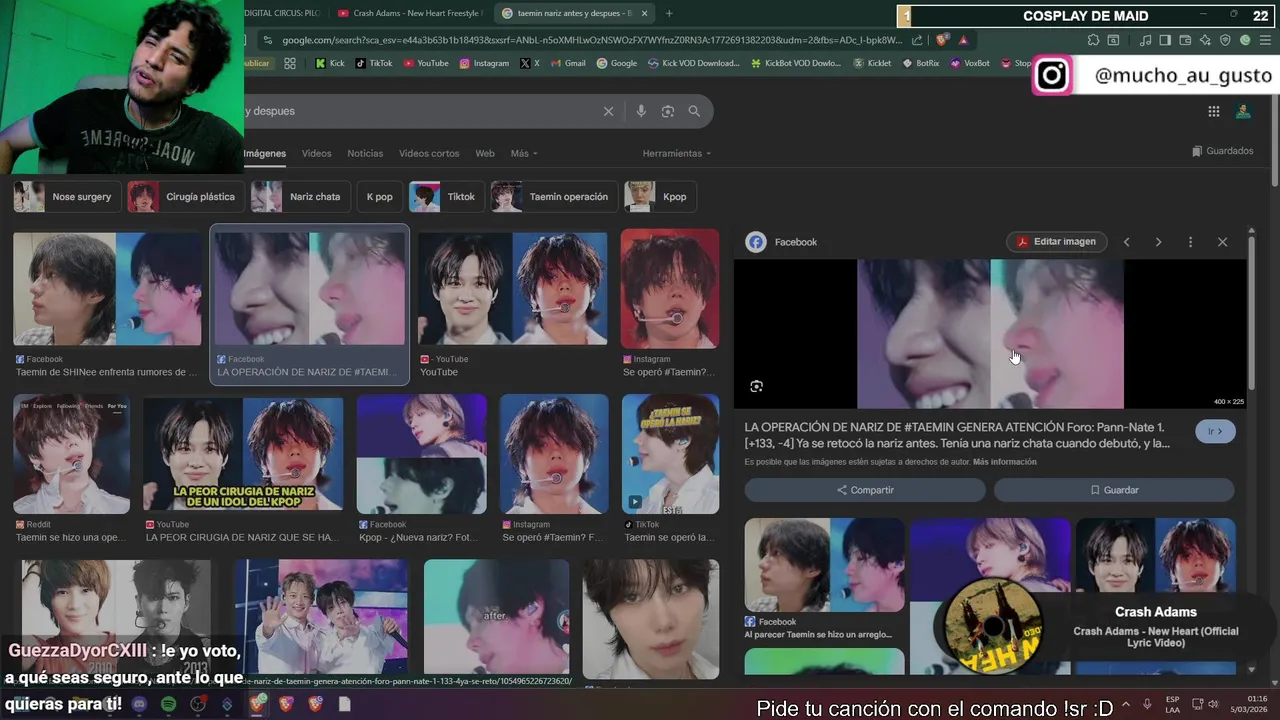
Task: Open Discord from the taskbar
Action: pos(139,704)
